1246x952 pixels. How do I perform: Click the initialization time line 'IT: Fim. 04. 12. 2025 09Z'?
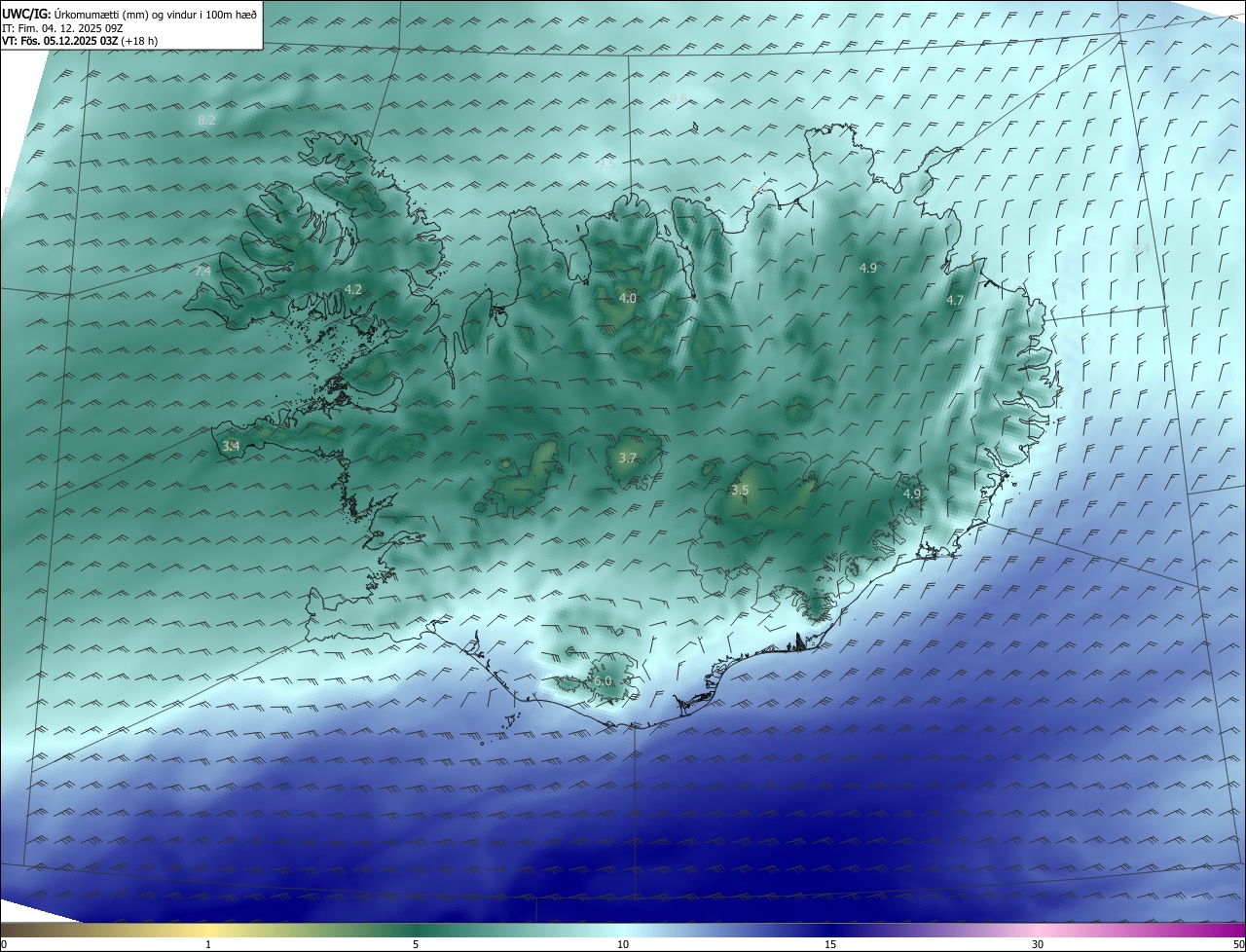tap(64, 27)
